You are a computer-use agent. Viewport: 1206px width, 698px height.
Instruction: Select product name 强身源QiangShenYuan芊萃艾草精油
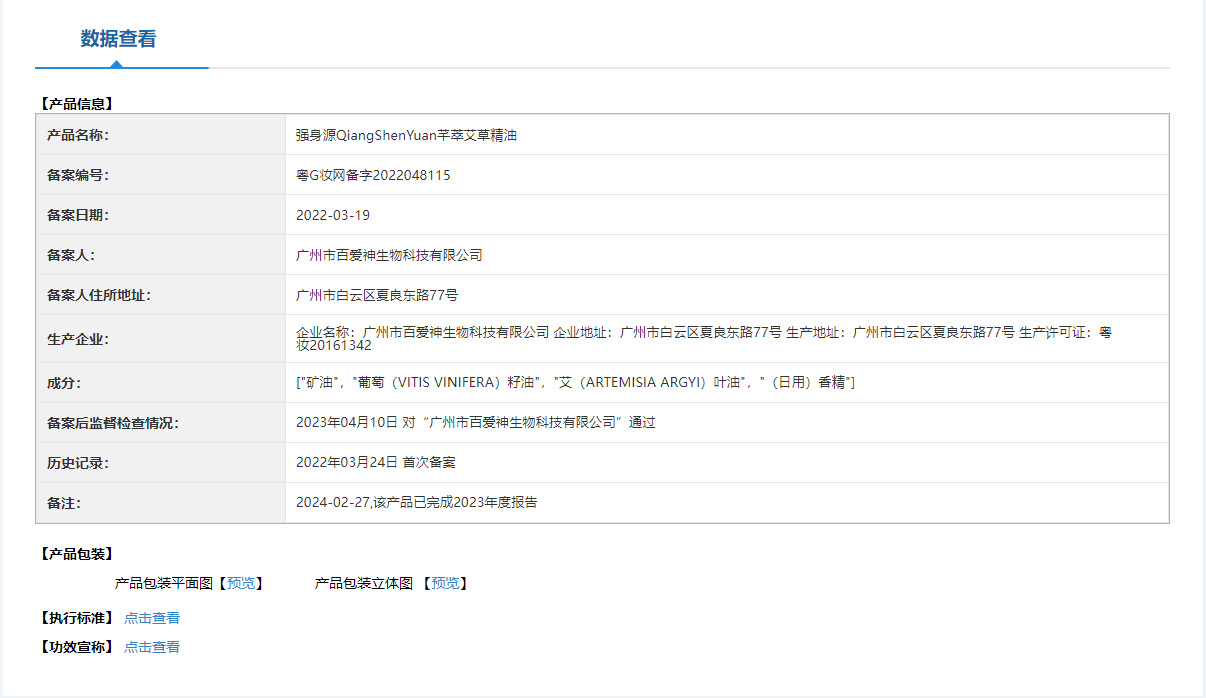(x=406, y=135)
